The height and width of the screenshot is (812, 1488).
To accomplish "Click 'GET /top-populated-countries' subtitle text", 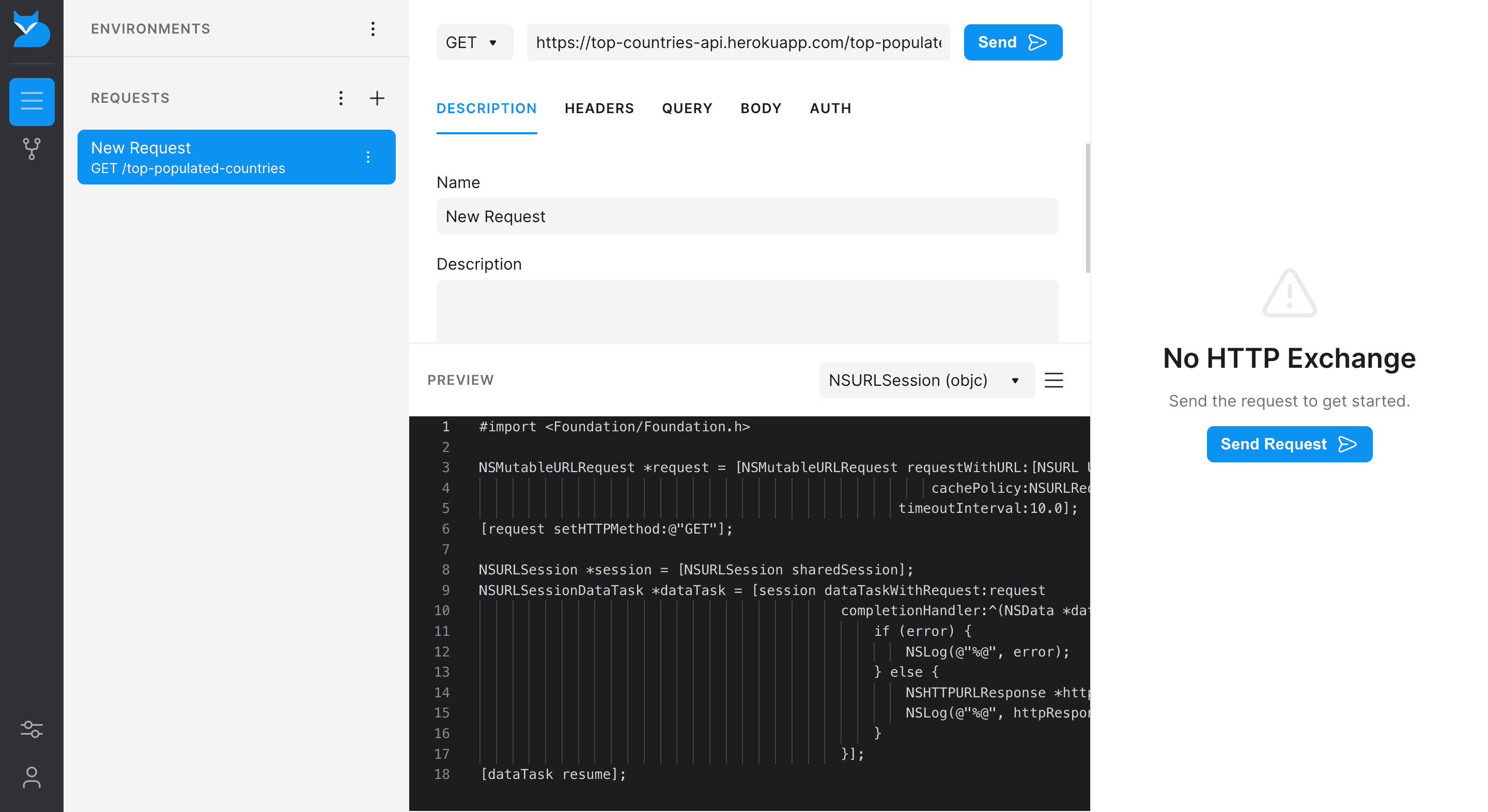I will click(188, 168).
